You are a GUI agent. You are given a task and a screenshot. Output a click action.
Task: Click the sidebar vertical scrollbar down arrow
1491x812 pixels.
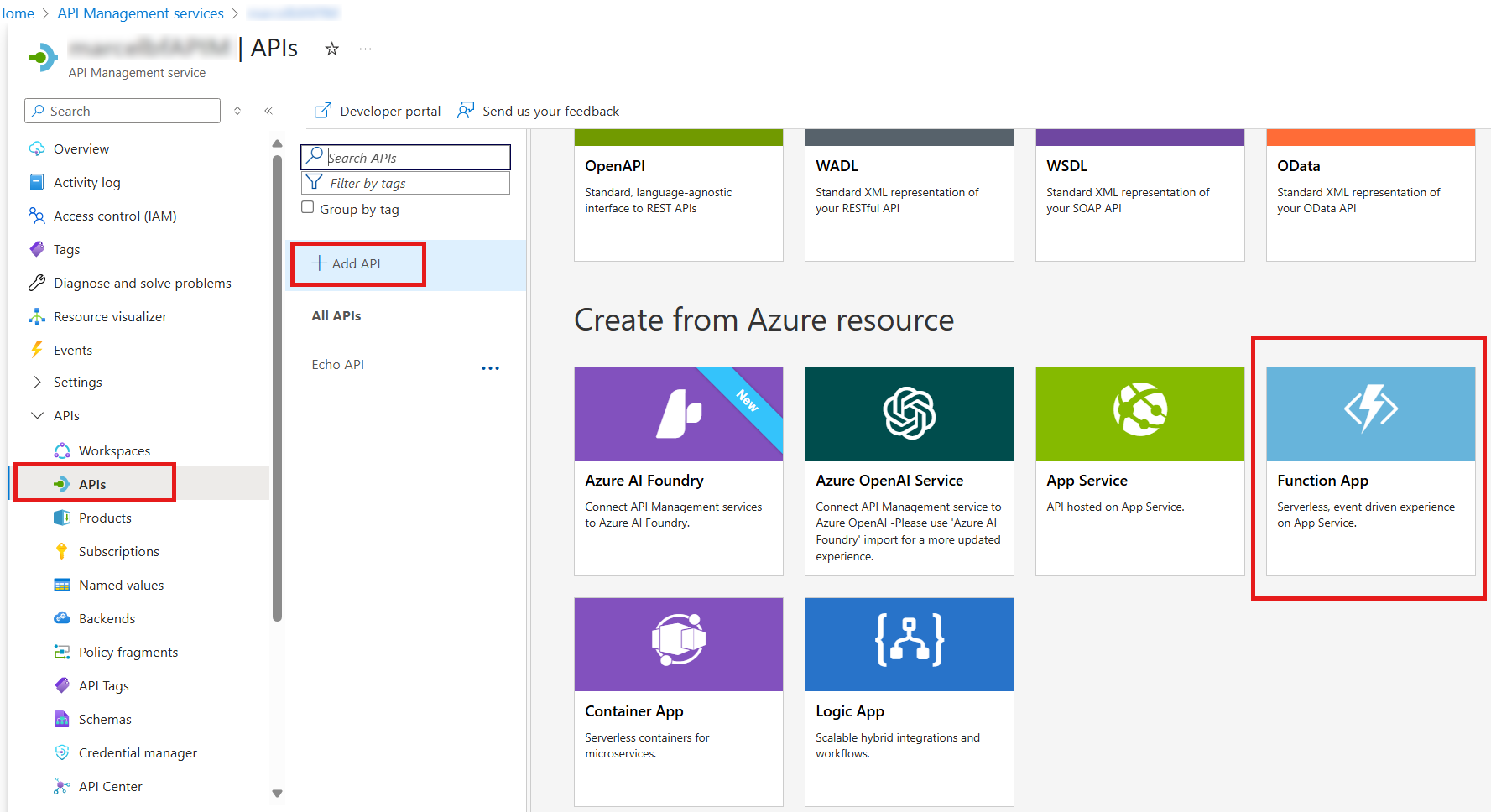point(277,793)
